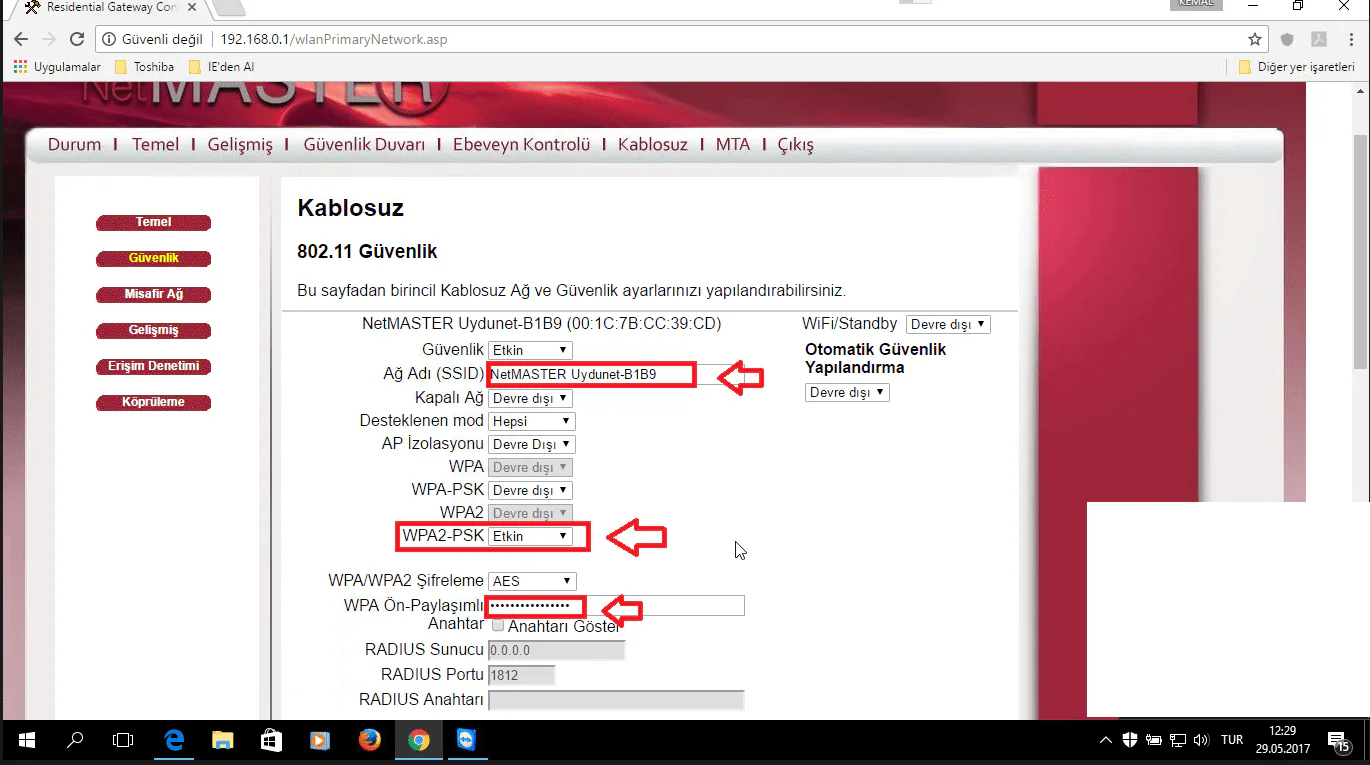Open the taskbar clock showing 12:29
1370x765 pixels.
click(x=1281, y=741)
